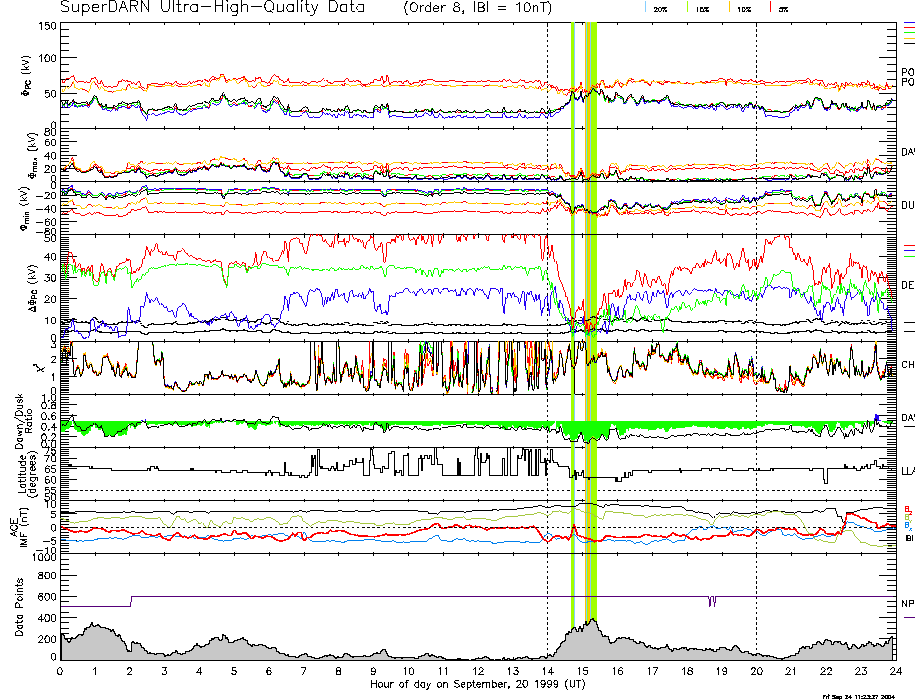Screen dimensions: 915x700
Task: Click the 12 tick label on the hour axis
Action: [x=477, y=672]
